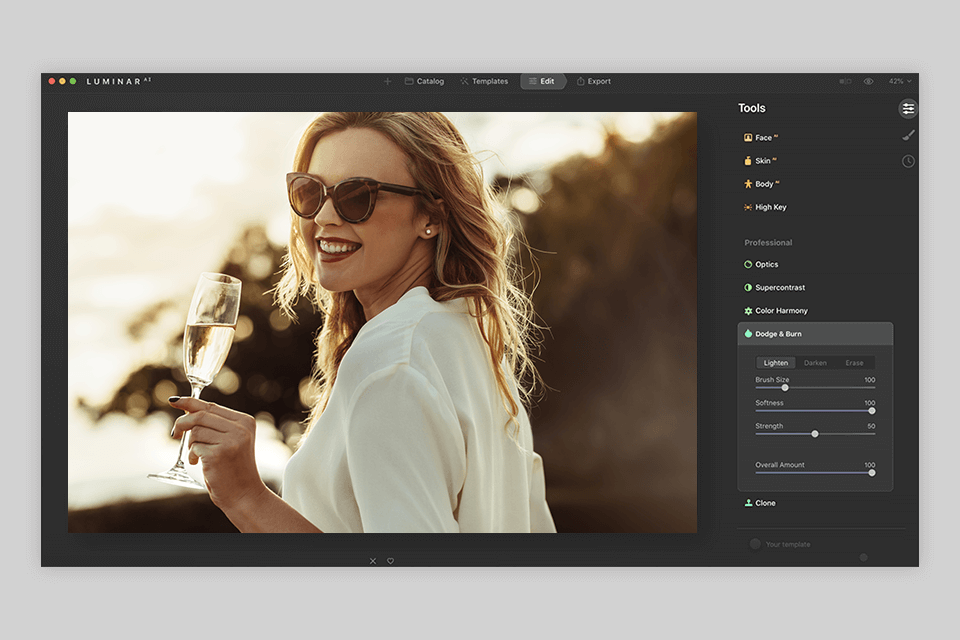Expand Your template options
The height and width of the screenshot is (640, 960).
pos(787,543)
